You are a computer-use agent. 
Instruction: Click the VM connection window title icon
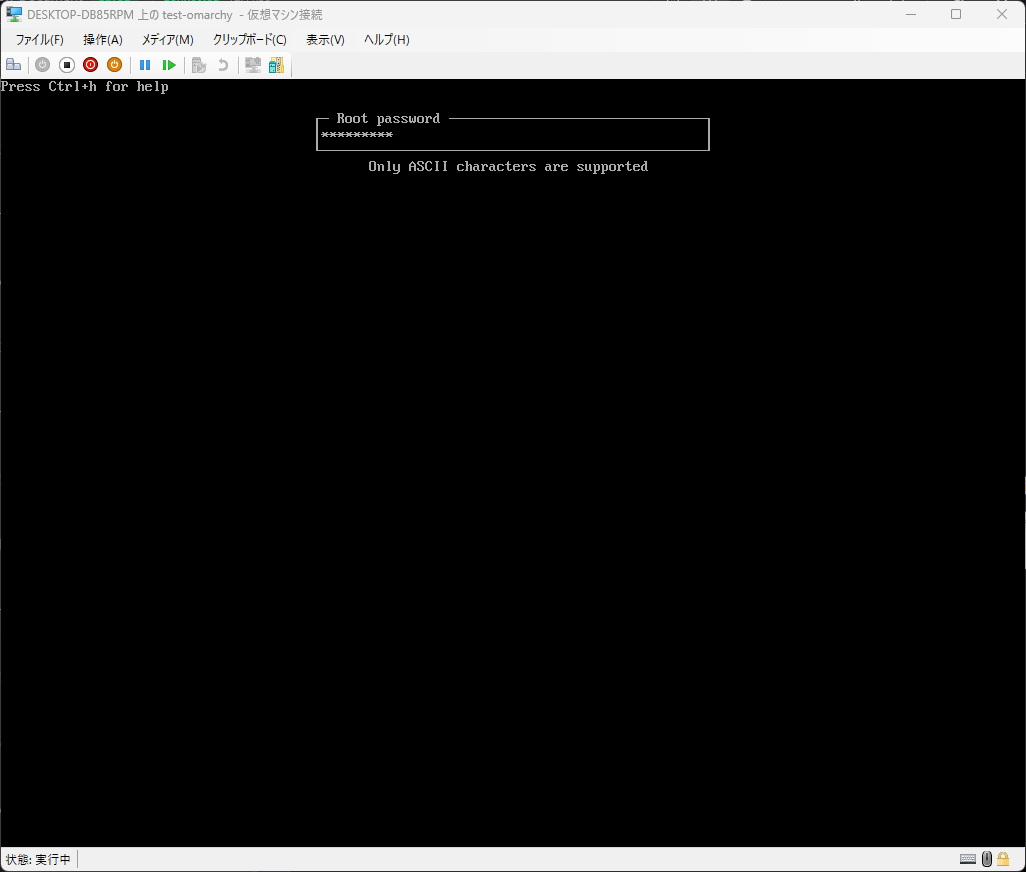click(14, 14)
